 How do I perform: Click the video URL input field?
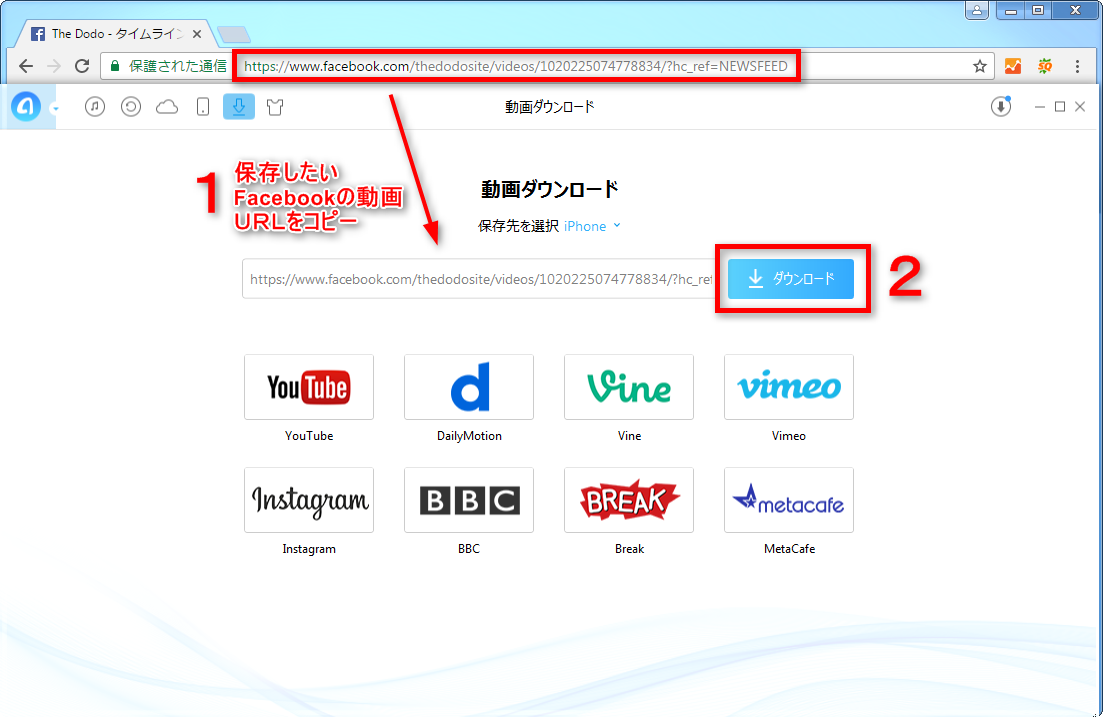pyautogui.click(x=480, y=279)
